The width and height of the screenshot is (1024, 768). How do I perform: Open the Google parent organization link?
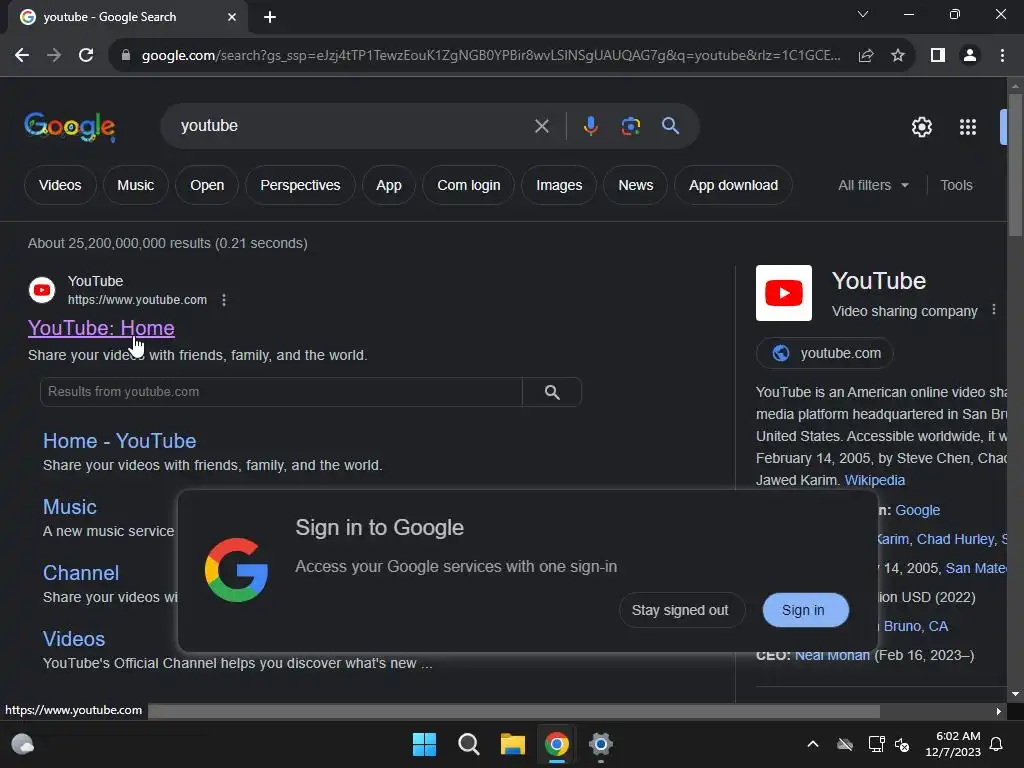coord(918,510)
